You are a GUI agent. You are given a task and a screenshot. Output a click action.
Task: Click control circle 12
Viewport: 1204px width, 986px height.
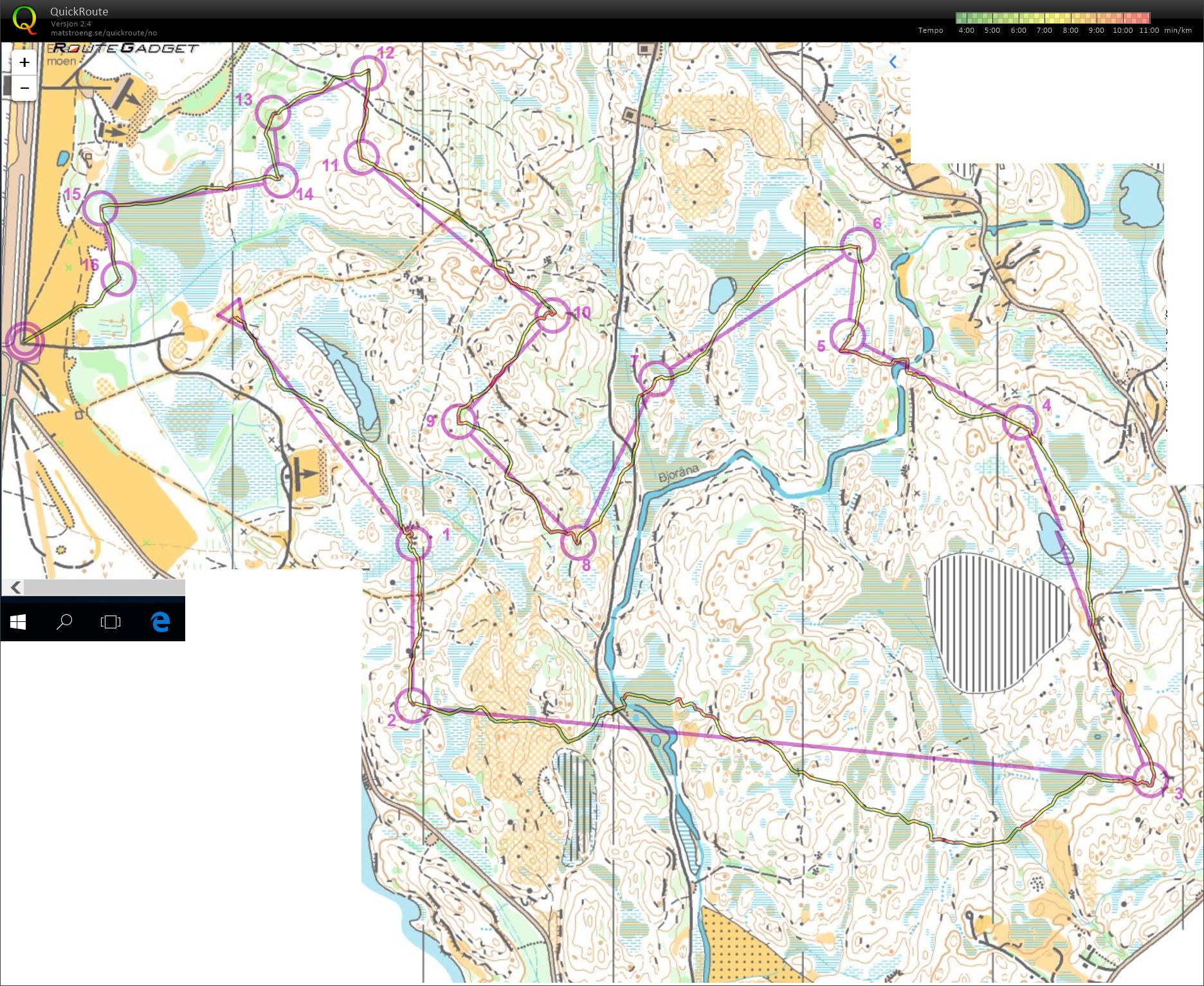click(368, 73)
